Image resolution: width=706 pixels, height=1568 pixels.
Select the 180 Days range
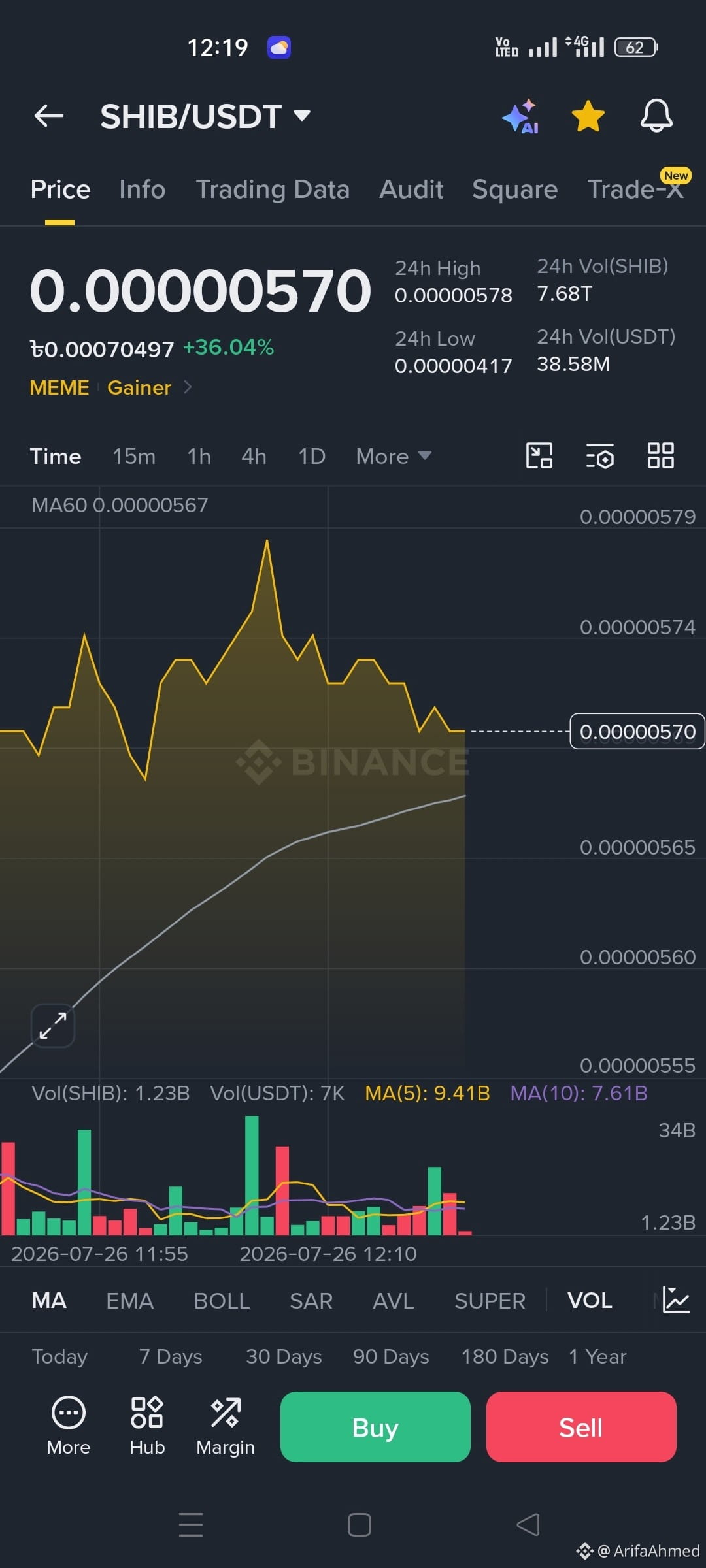pos(505,1357)
